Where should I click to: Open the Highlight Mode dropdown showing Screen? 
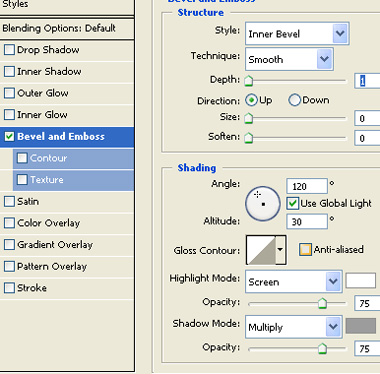(x=293, y=282)
